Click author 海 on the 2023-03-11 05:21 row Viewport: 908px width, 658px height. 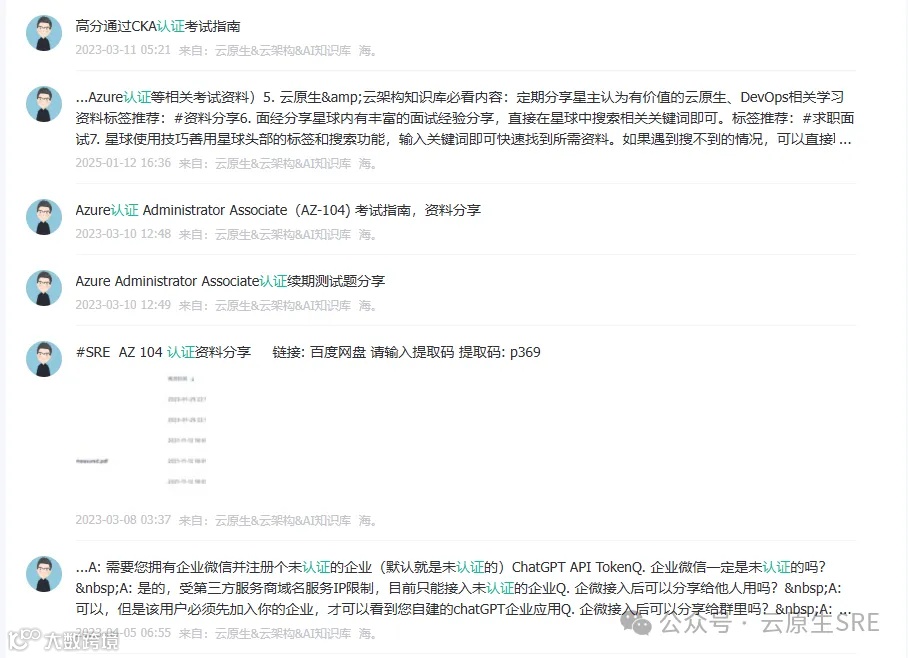367,50
